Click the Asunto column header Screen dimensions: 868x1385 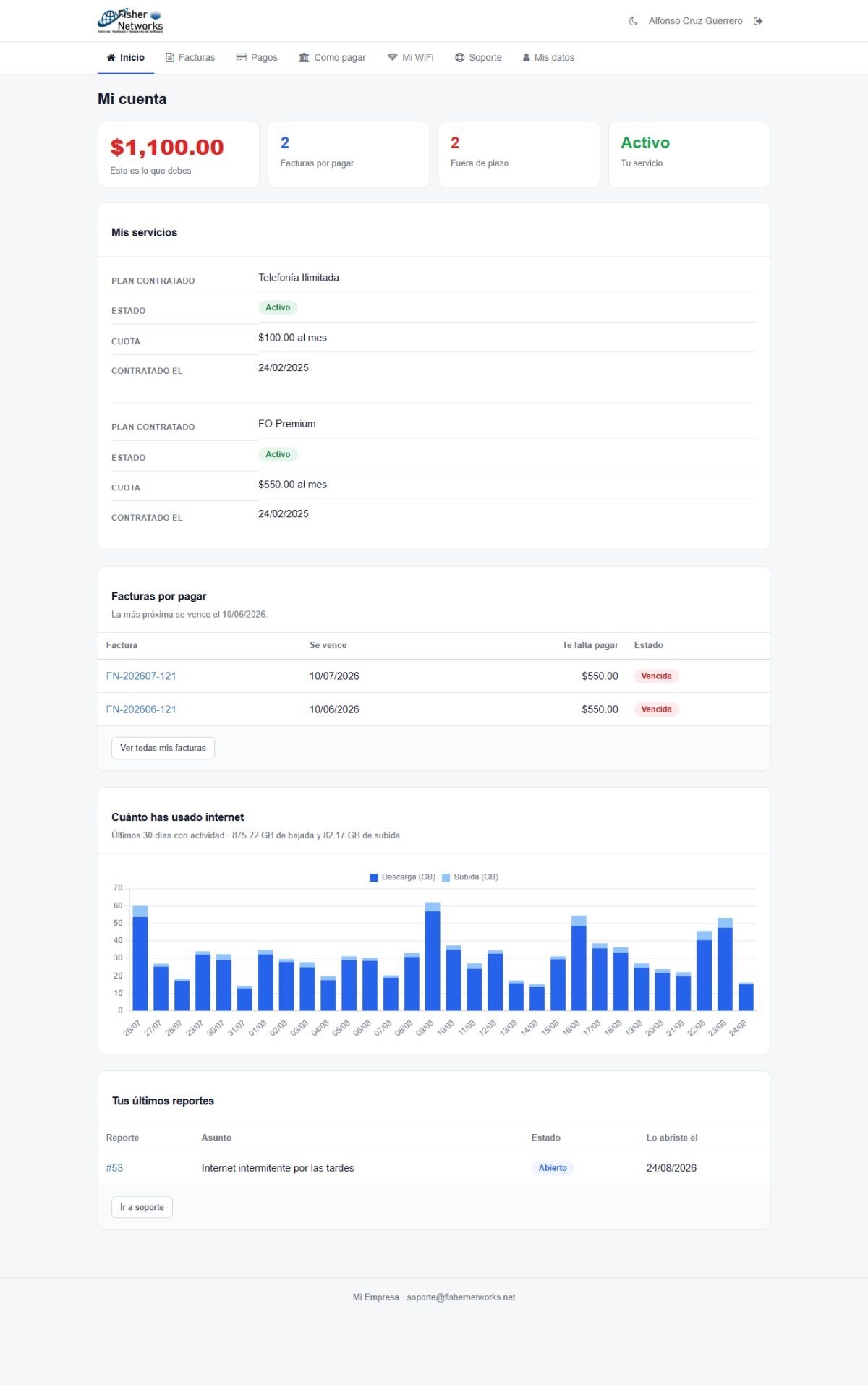click(217, 1138)
